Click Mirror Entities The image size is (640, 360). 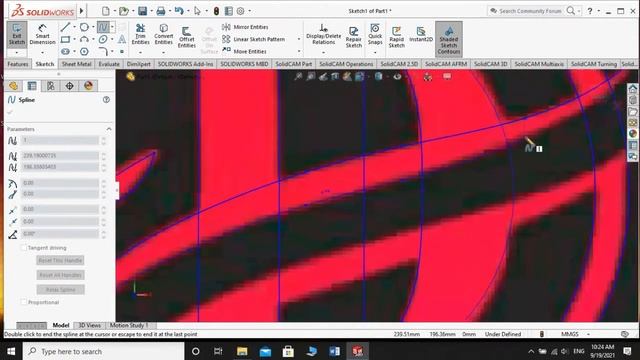(245, 27)
